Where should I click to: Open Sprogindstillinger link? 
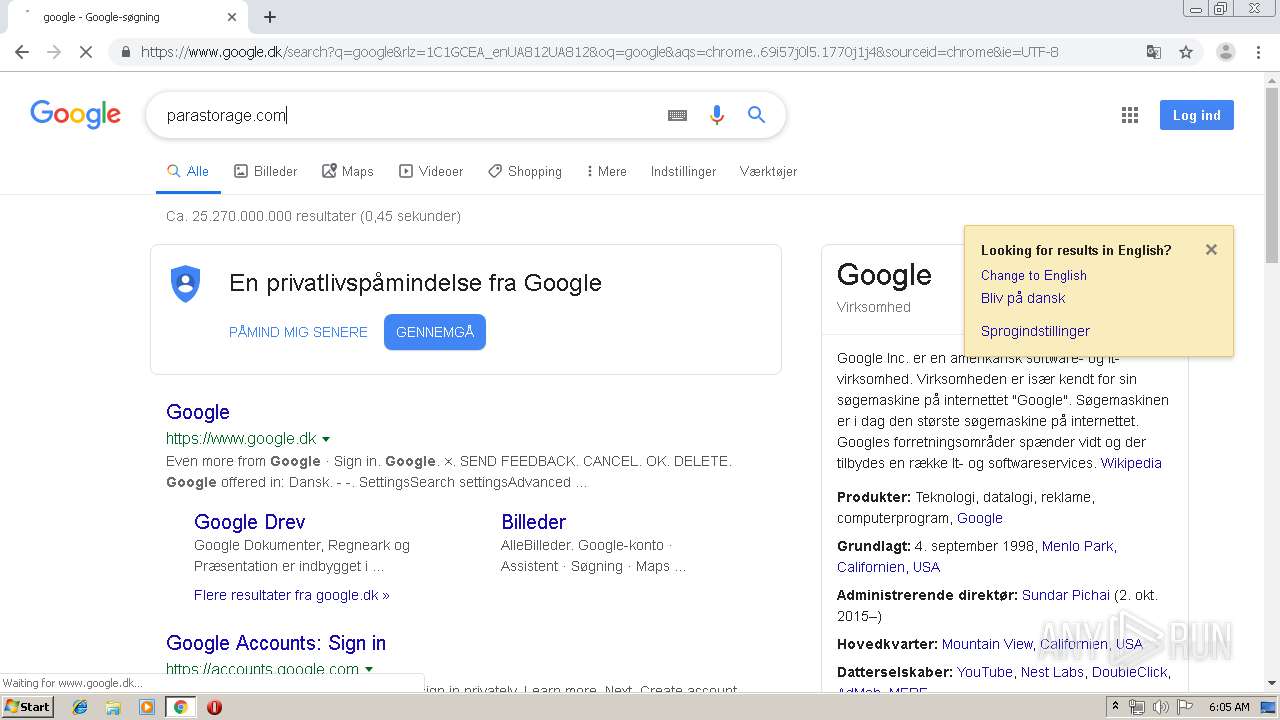coord(1035,331)
